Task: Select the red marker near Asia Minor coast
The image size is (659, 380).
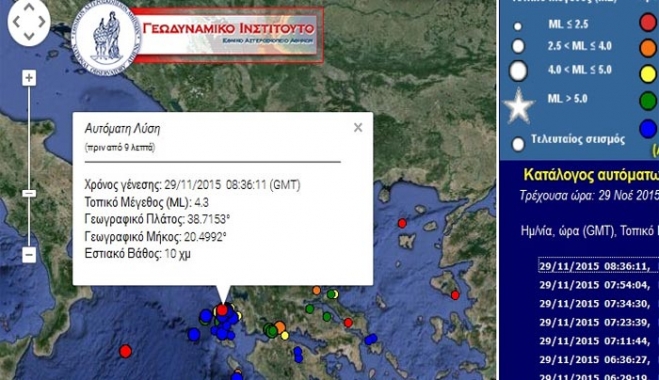Action: [x=455, y=295]
